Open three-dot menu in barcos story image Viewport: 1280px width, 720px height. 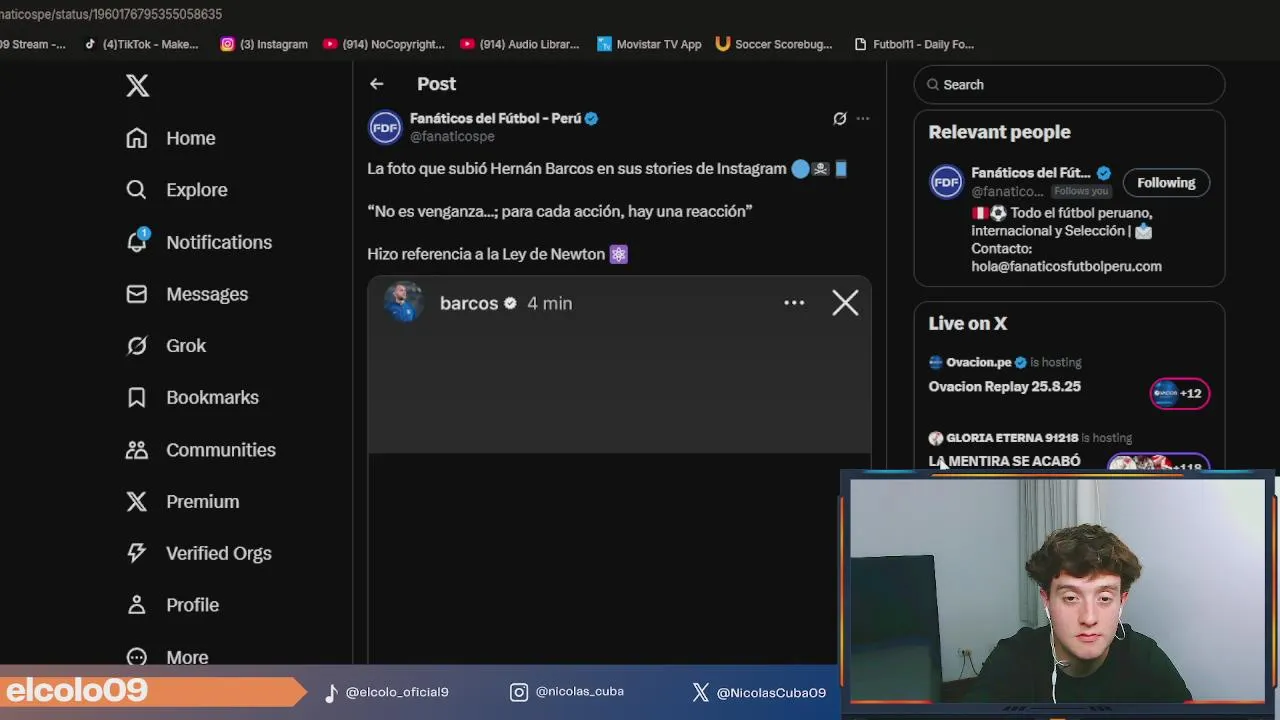tap(794, 303)
